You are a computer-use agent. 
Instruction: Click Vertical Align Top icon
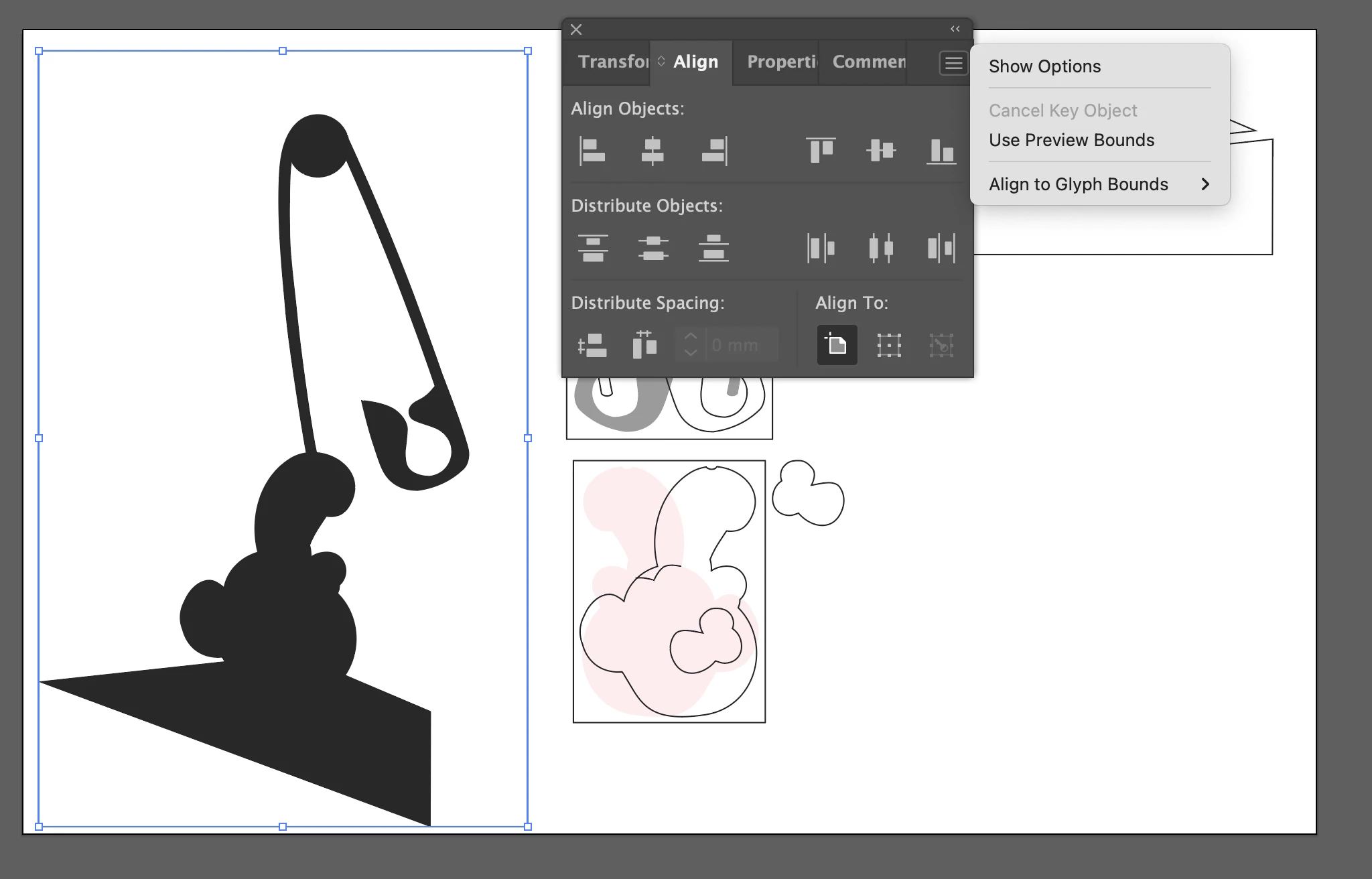(821, 151)
